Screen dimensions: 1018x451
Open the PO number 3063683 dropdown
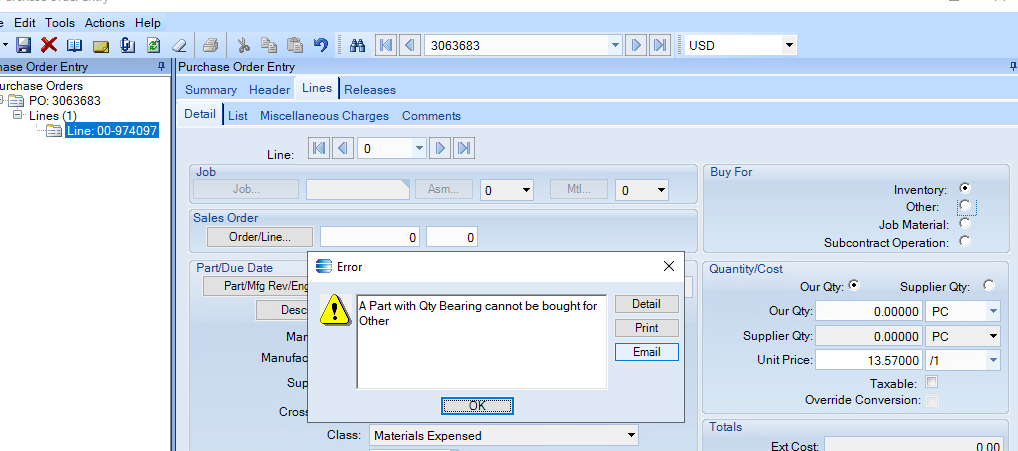coord(614,45)
